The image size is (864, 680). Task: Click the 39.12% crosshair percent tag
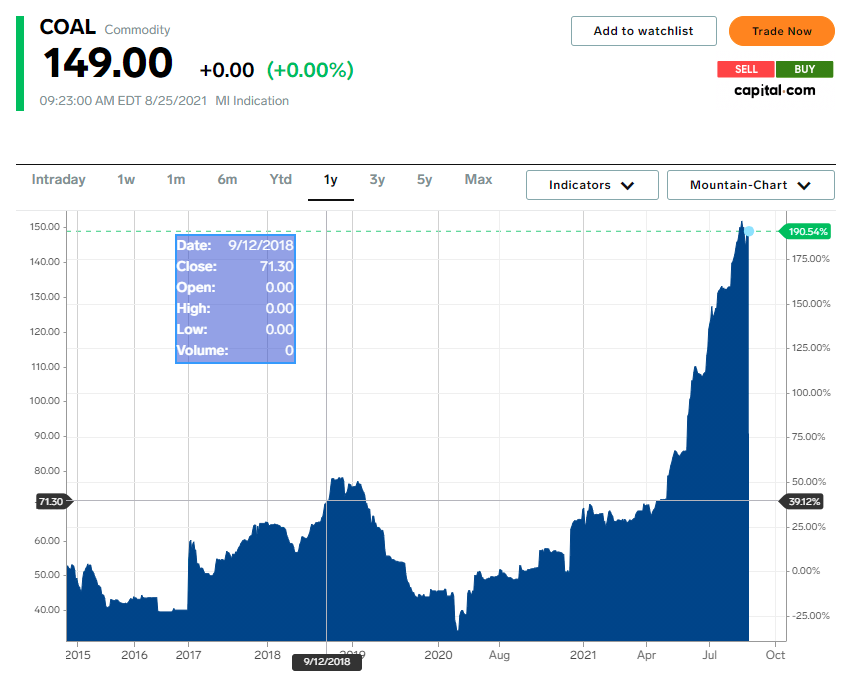[x=802, y=501]
